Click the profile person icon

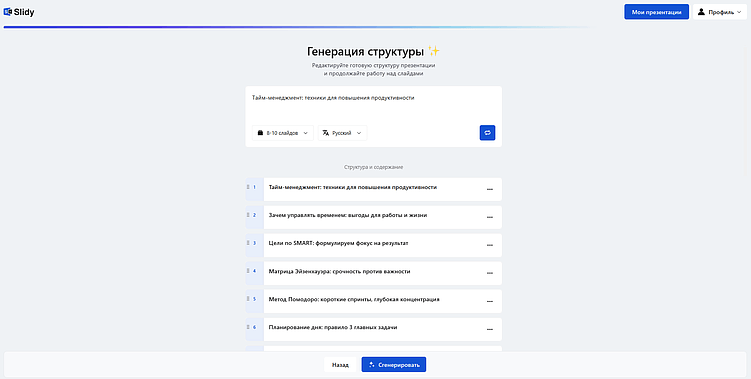click(x=701, y=12)
